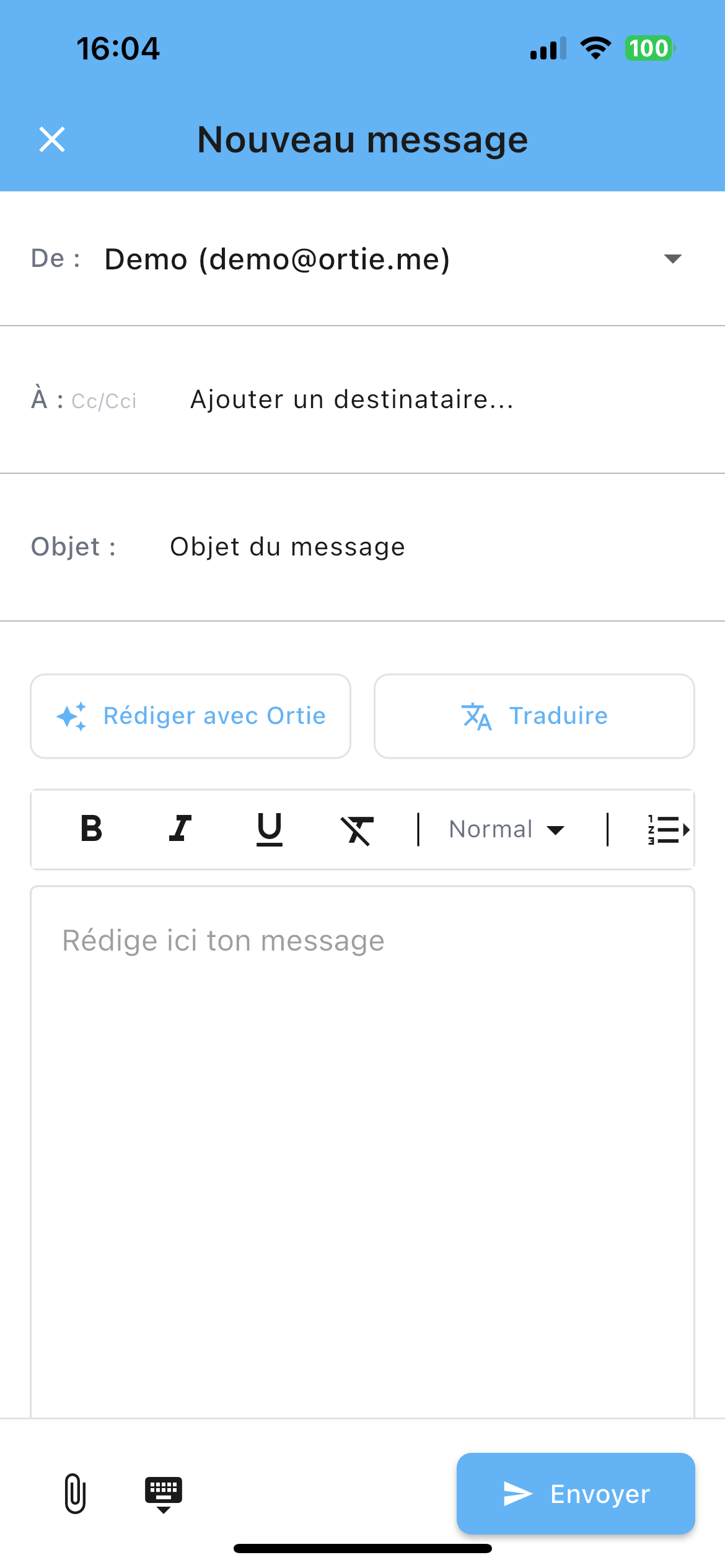This screenshot has height=1568, width=725.
Task: Select the Demo (demo@ortie.me) sender field
Action: click(x=277, y=259)
